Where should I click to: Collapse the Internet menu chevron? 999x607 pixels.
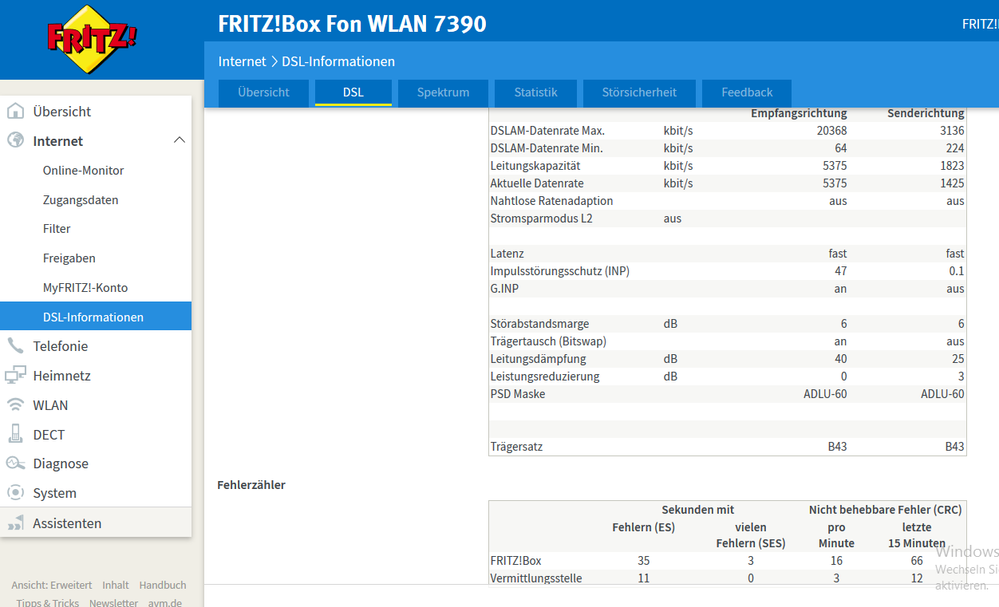point(180,140)
